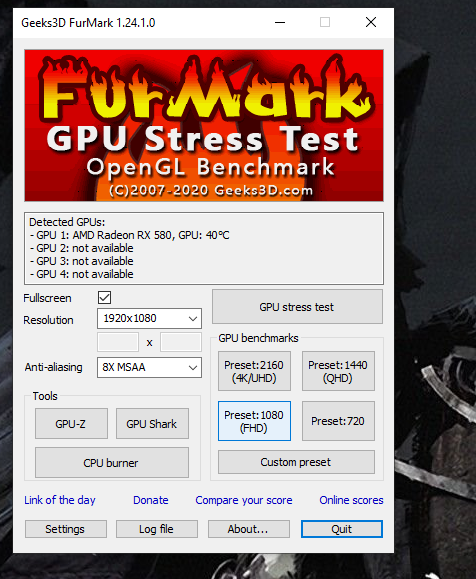Open the Log file
This screenshot has width=476, height=579.
[x=157, y=529]
